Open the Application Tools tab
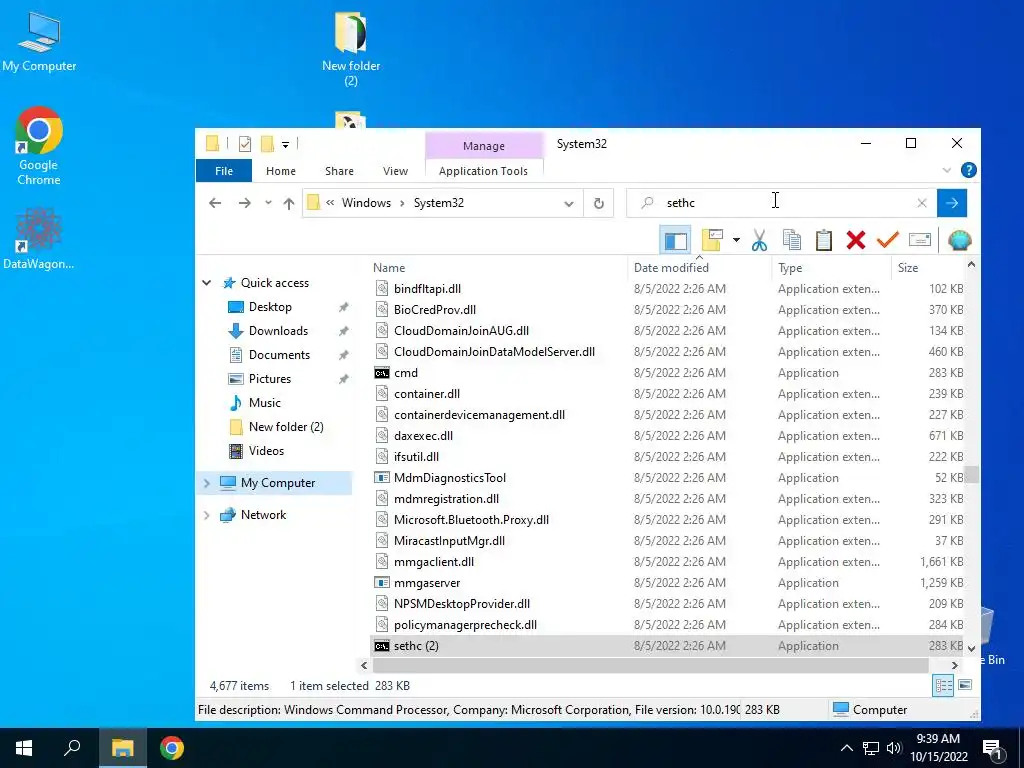Image resolution: width=1024 pixels, height=768 pixels. click(x=483, y=171)
